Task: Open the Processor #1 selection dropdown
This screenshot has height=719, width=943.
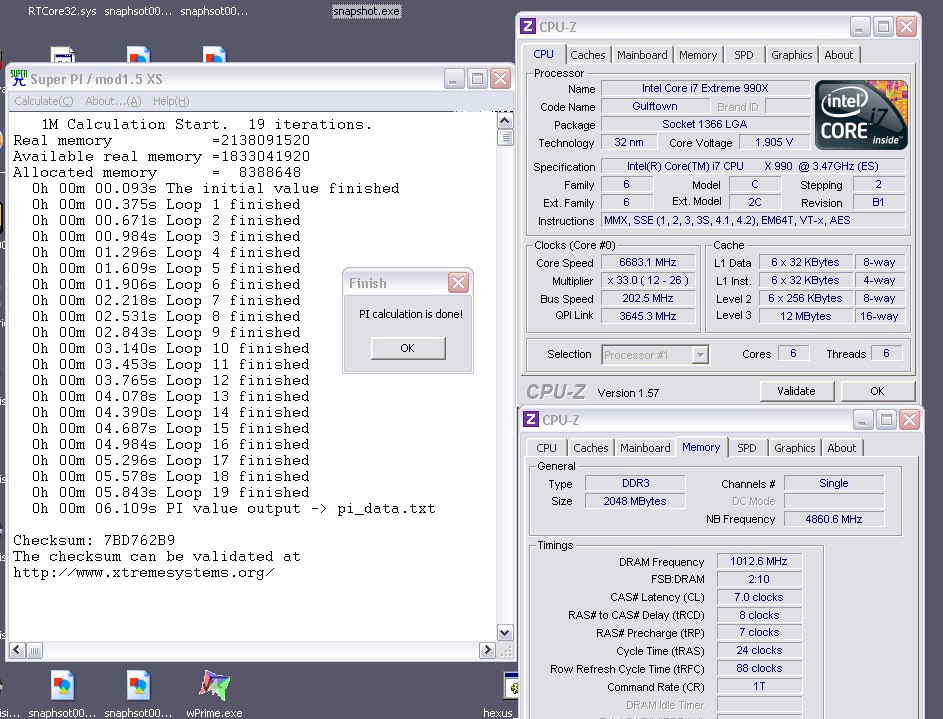Action: [x=699, y=354]
